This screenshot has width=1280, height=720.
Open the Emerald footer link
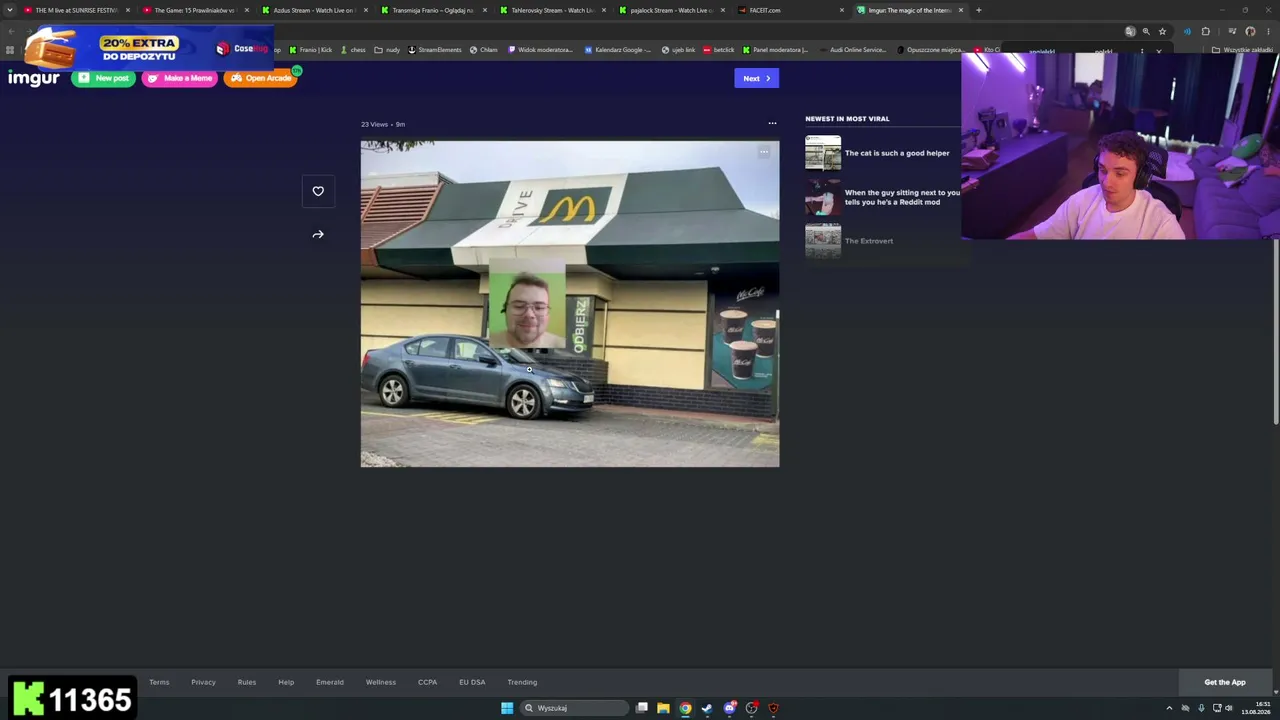330,682
